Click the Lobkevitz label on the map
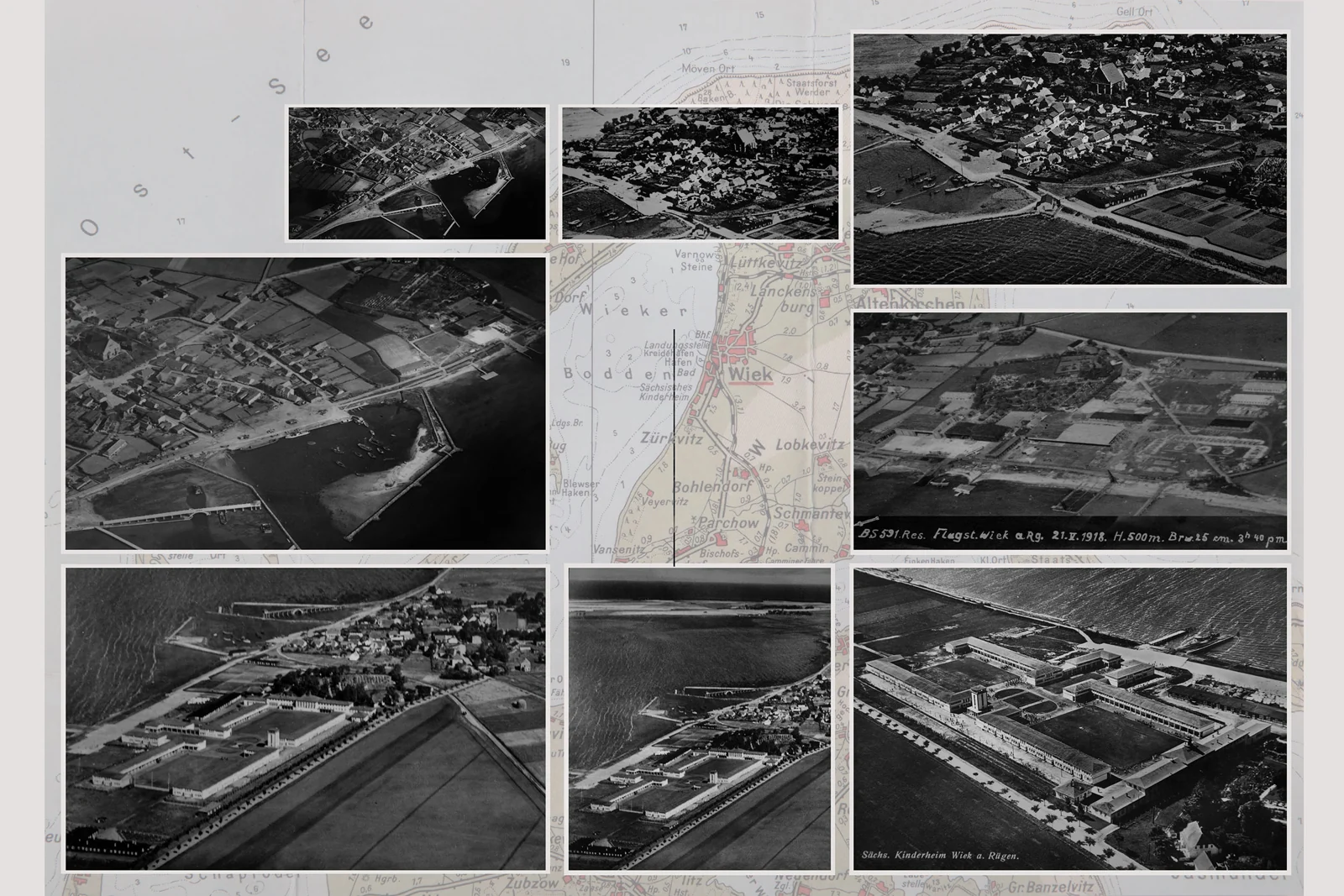The height and width of the screenshot is (896, 1344). (809, 445)
